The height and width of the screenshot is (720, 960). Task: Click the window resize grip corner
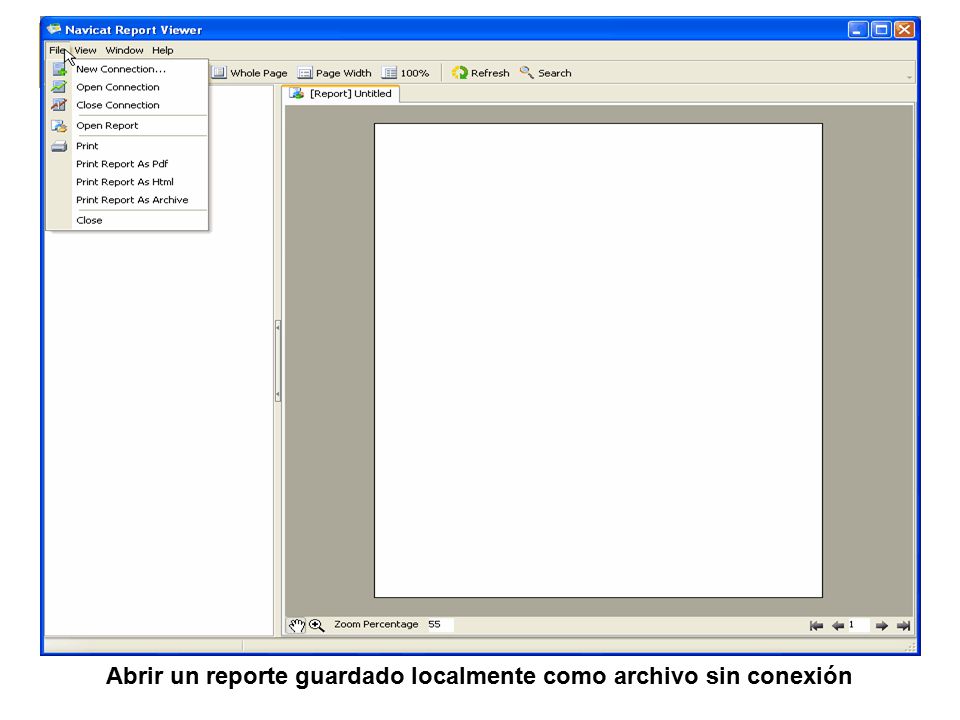[x=910, y=647]
